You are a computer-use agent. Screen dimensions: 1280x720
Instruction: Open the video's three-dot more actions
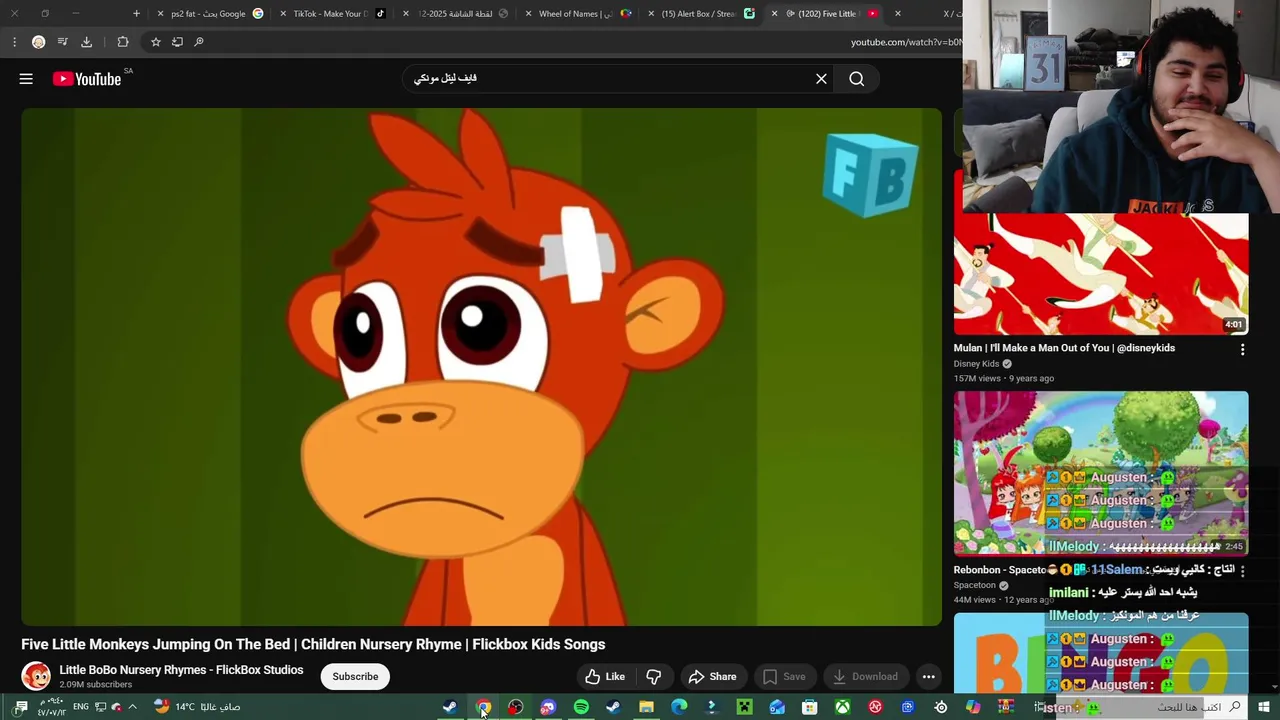click(x=929, y=677)
